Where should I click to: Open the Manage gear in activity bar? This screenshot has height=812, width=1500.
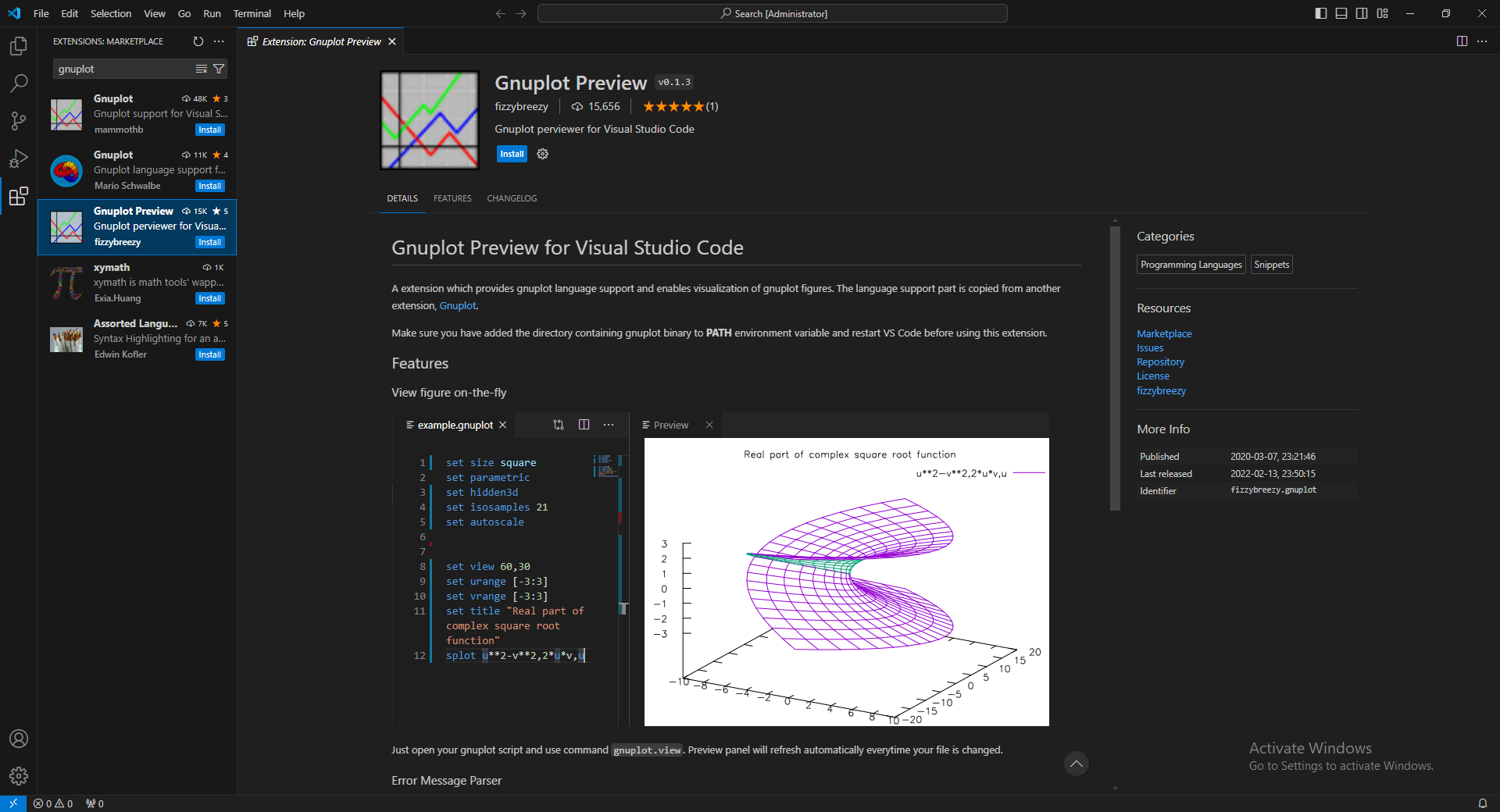point(19,776)
